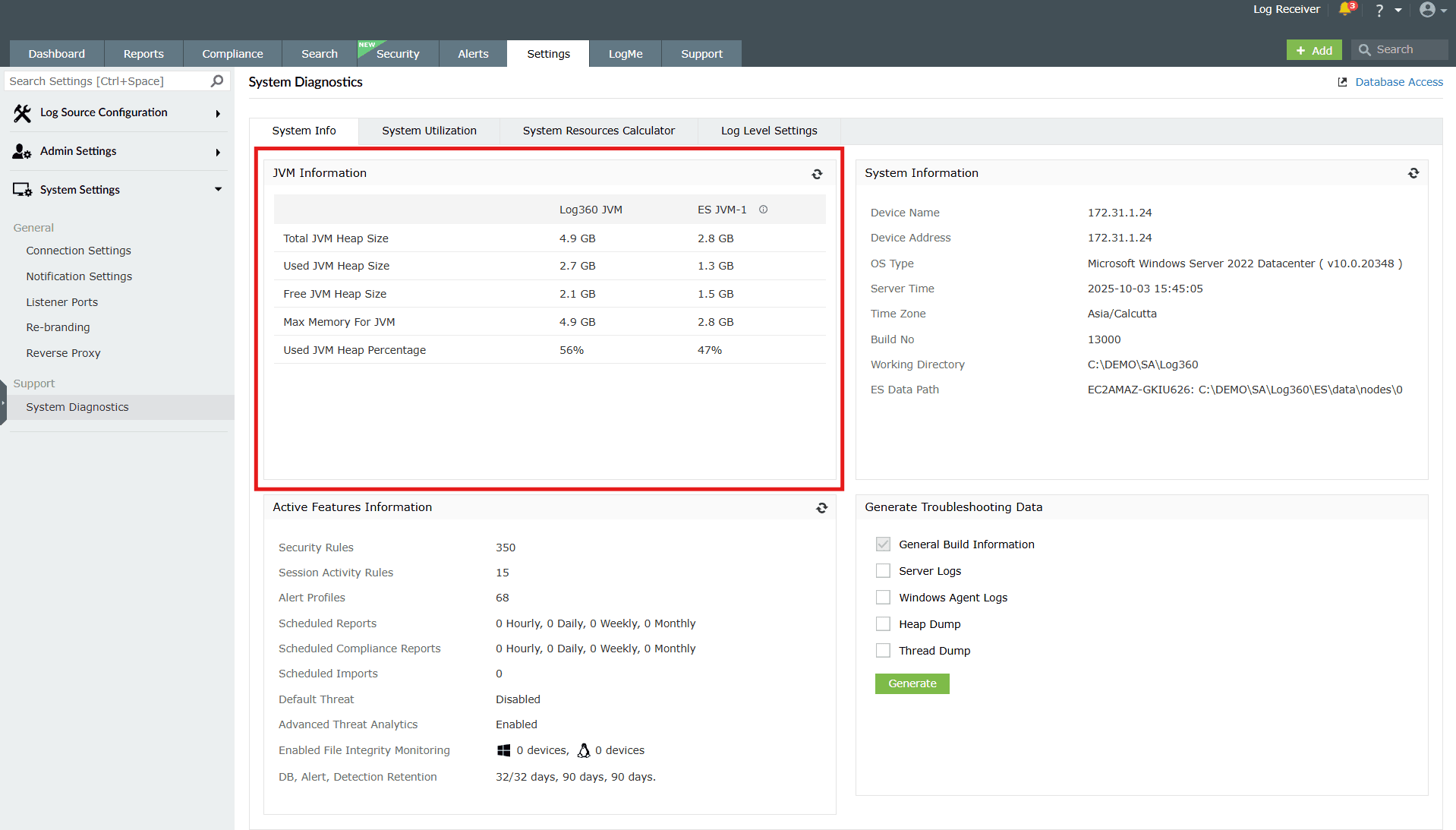Open the Log Receiver link

point(1287,9)
